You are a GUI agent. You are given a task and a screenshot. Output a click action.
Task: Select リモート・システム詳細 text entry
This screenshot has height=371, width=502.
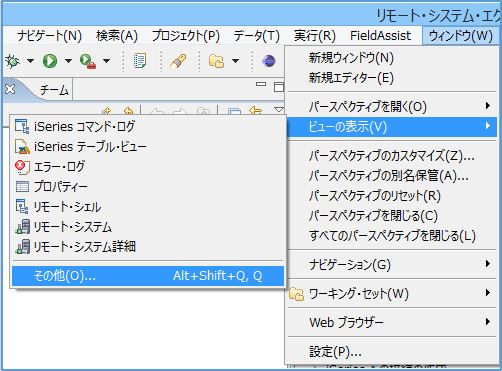point(85,247)
